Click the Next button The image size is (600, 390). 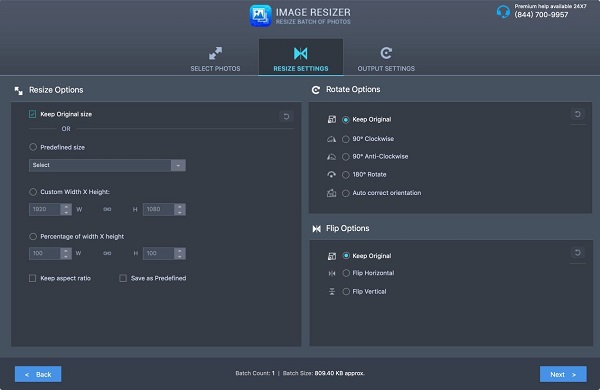(563, 374)
